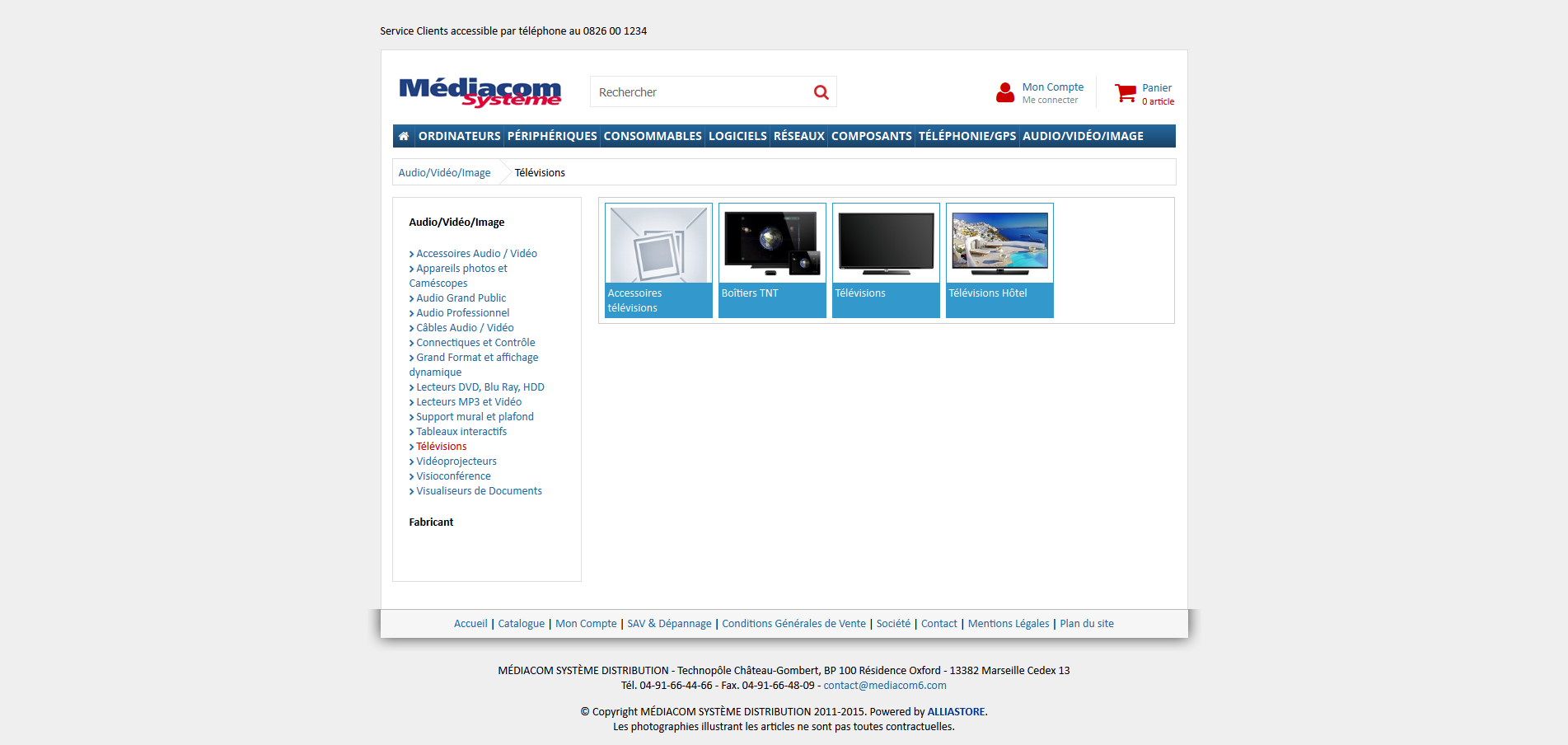Screen dimensions: 1568x745
Task: Click the Accueil footer link
Action: click(470, 623)
